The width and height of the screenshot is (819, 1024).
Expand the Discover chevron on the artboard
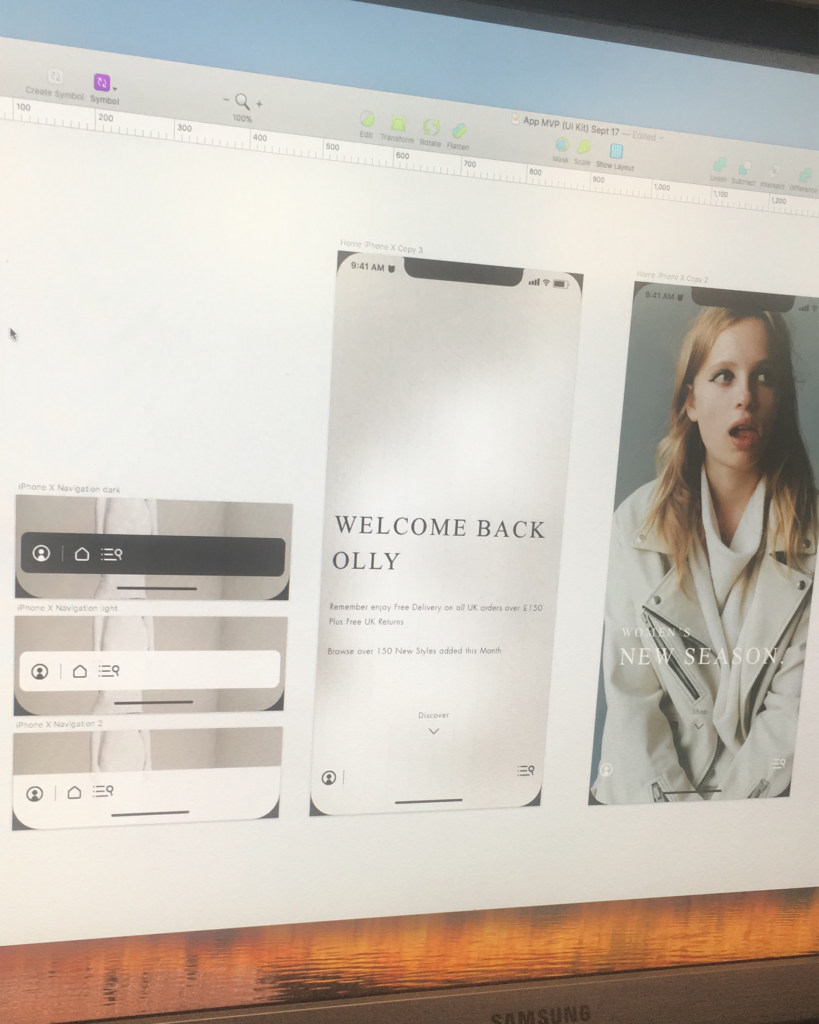coord(433,731)
